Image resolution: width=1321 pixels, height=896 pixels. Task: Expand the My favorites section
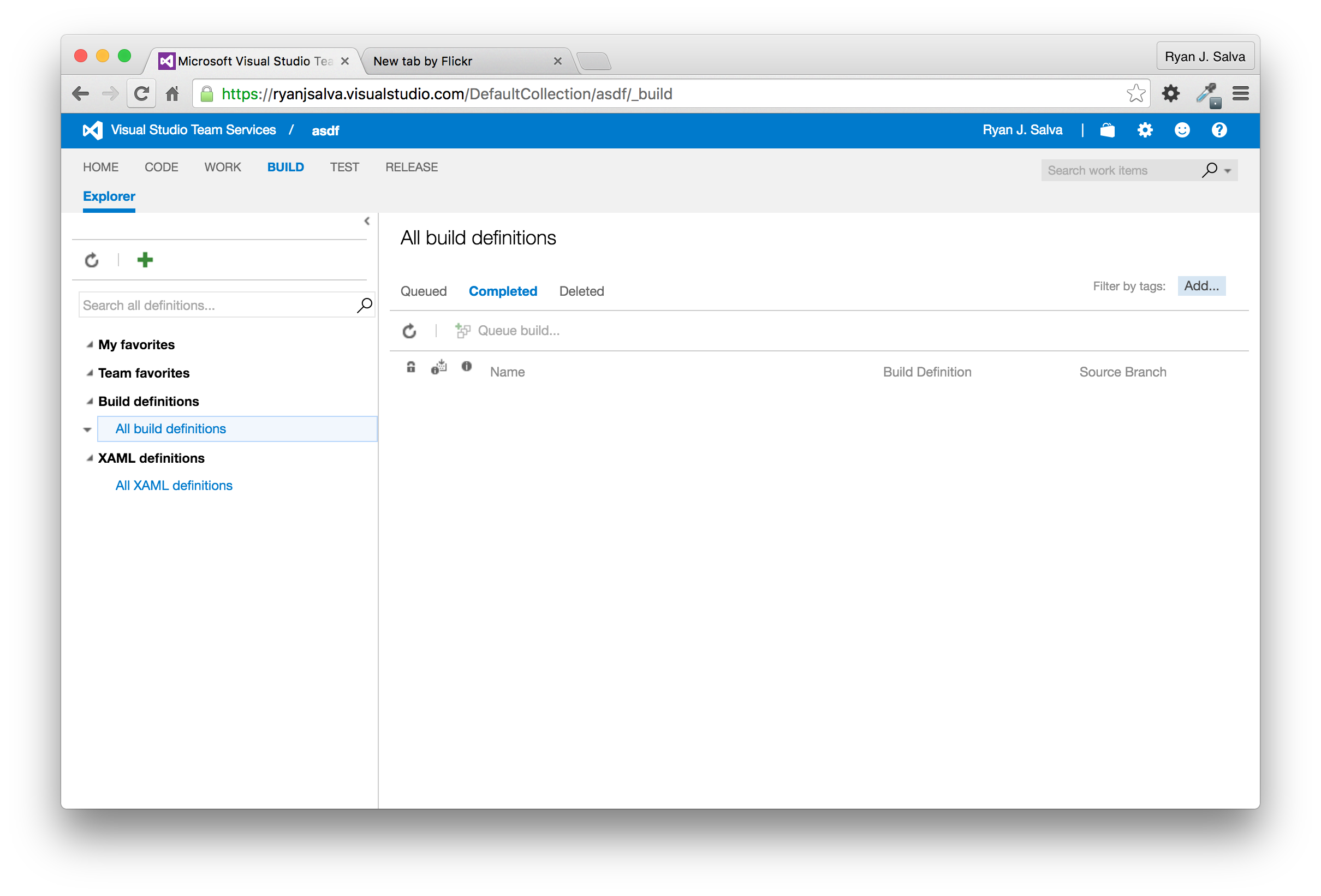tap(90, 344)
